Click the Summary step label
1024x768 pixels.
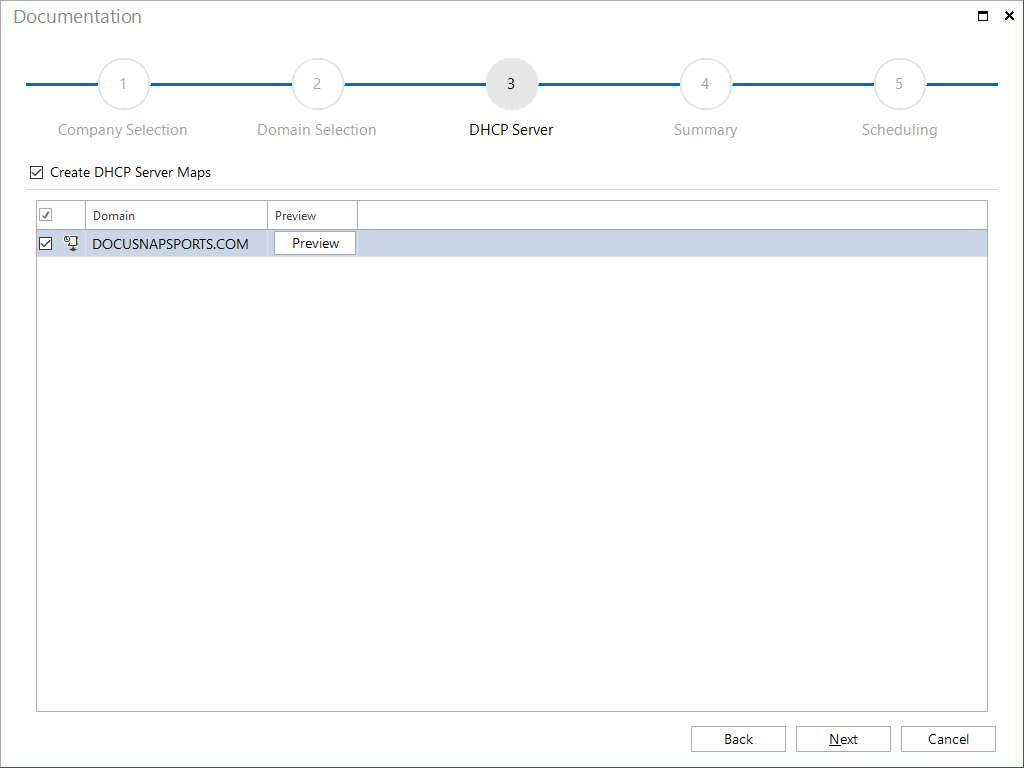(x=705, y=130)
